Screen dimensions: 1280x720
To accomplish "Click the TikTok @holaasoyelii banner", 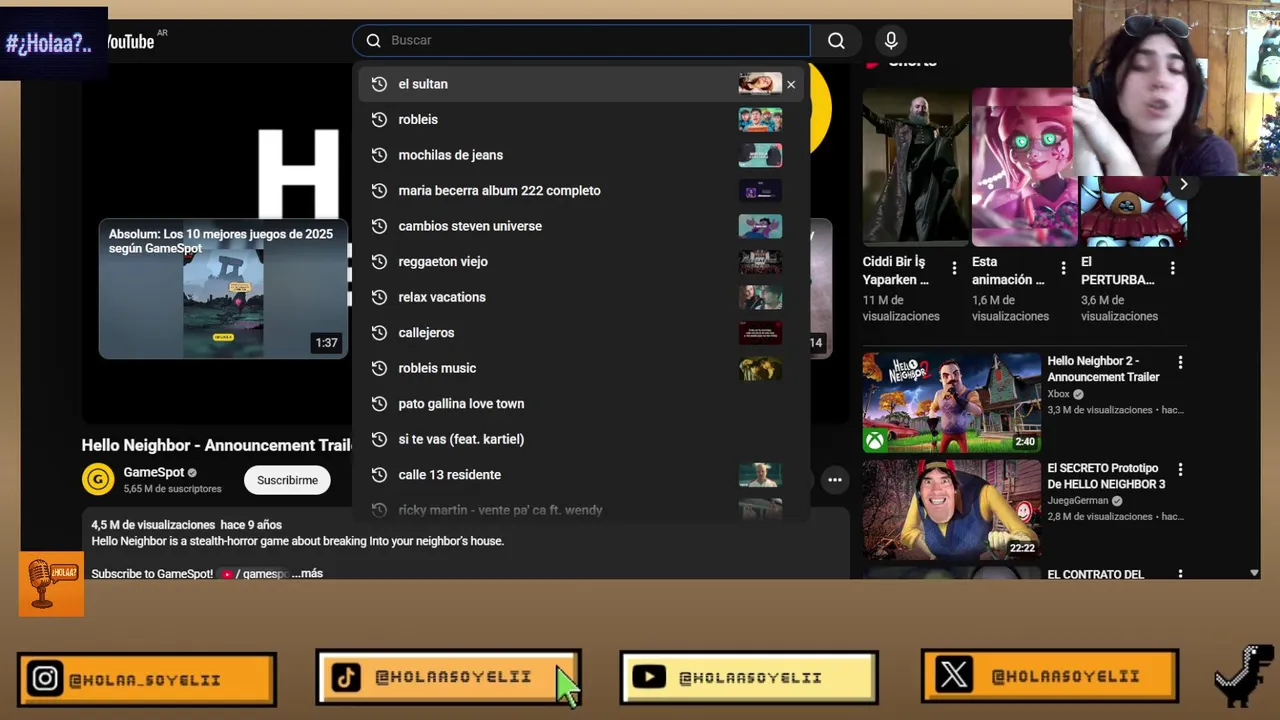I will tap(448, 677).
